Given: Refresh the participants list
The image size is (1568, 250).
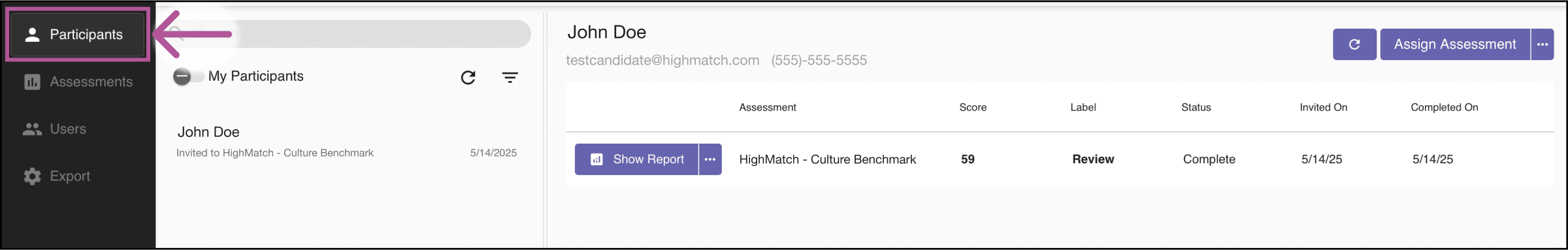Looking at the screenshot, I should click(x=468, y=78).
